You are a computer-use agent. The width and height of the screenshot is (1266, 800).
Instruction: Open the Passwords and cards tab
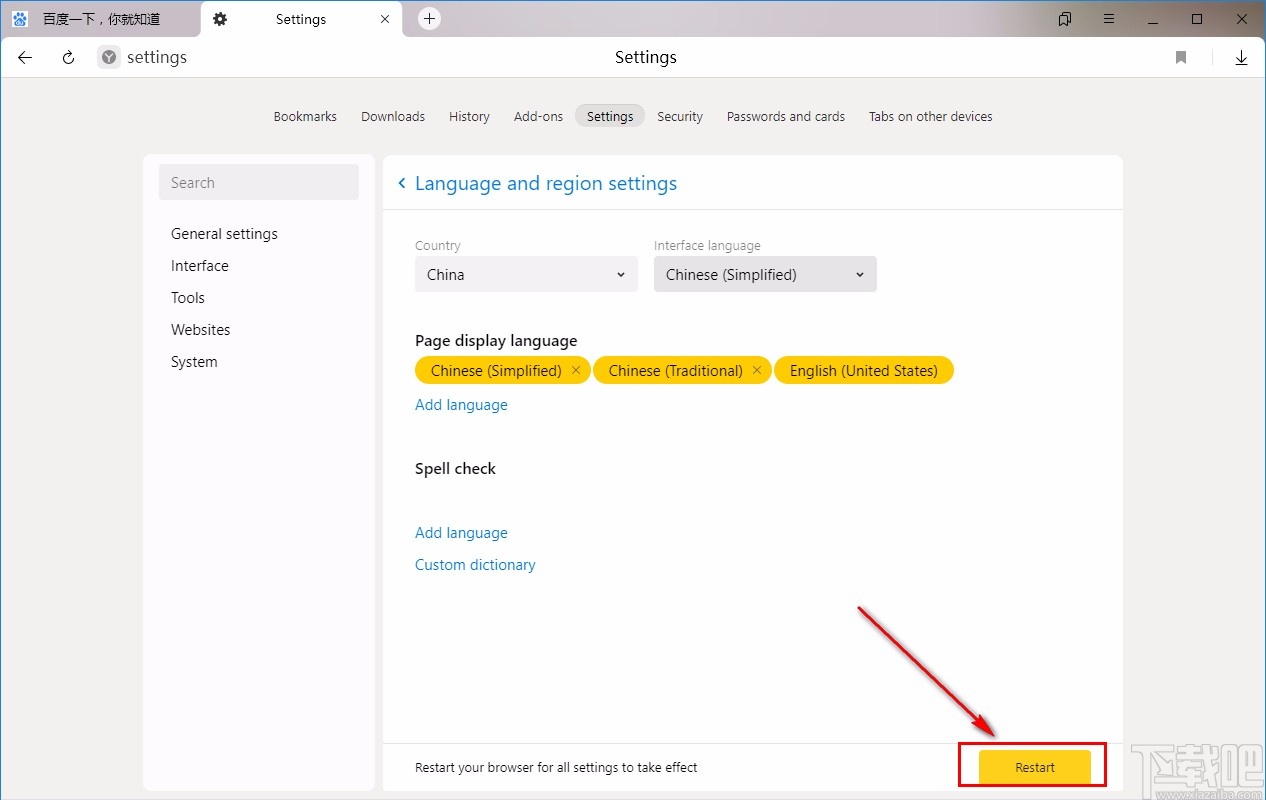786,116
